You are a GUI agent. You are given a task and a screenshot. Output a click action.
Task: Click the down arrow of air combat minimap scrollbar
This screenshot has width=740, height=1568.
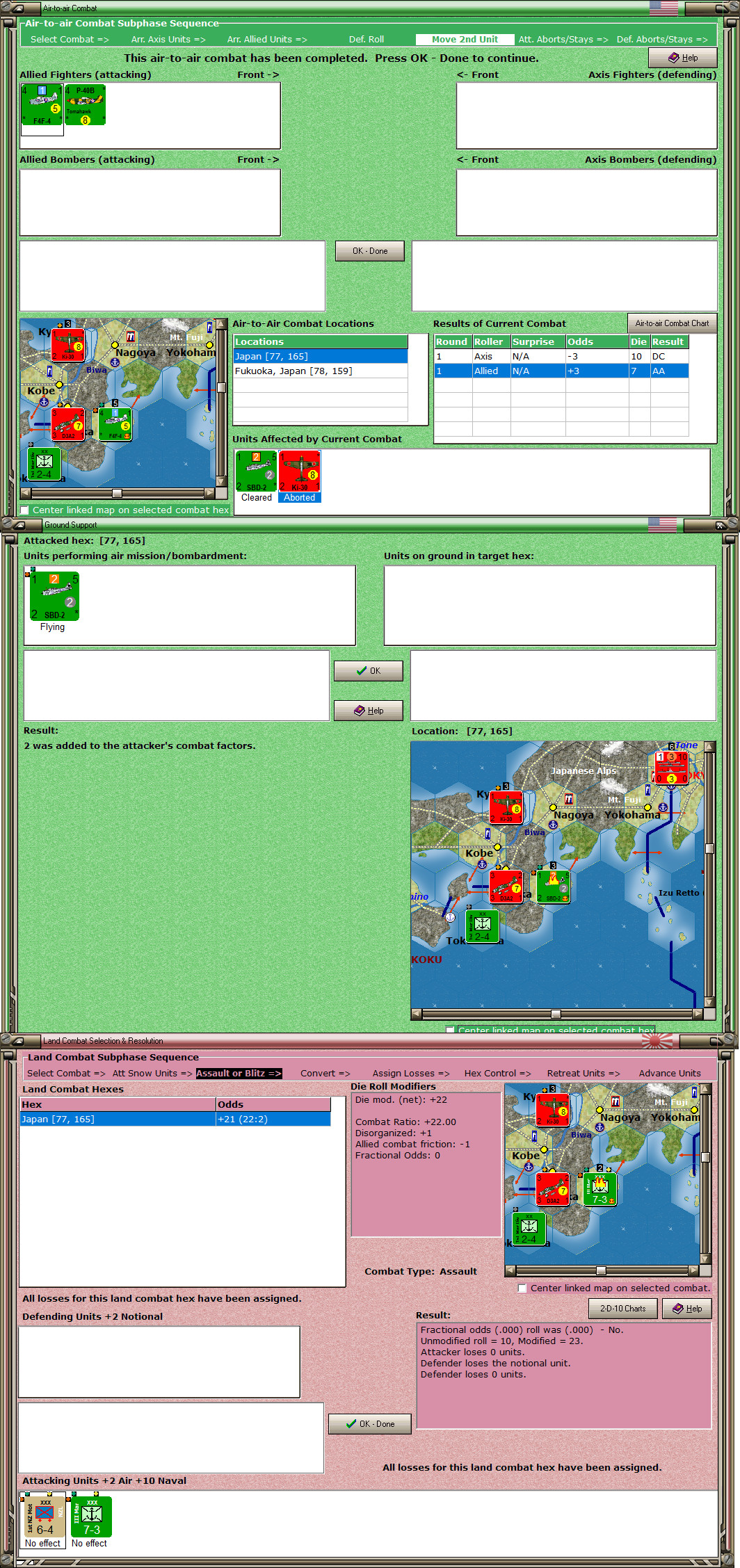222,481
